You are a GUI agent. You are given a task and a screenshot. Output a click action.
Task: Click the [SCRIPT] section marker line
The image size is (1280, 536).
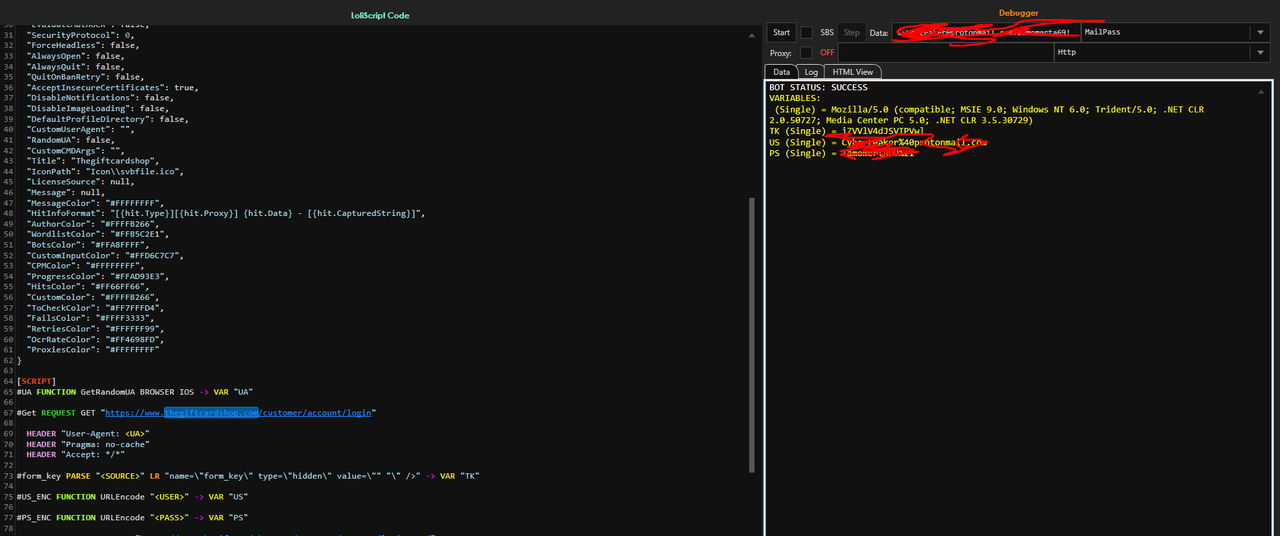click(36, 381)
